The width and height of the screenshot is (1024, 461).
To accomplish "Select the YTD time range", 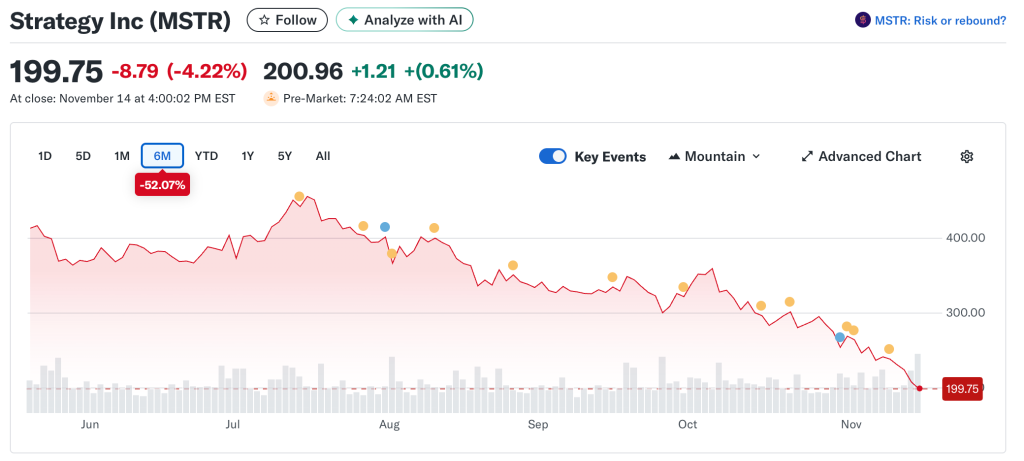I will 206,156.
